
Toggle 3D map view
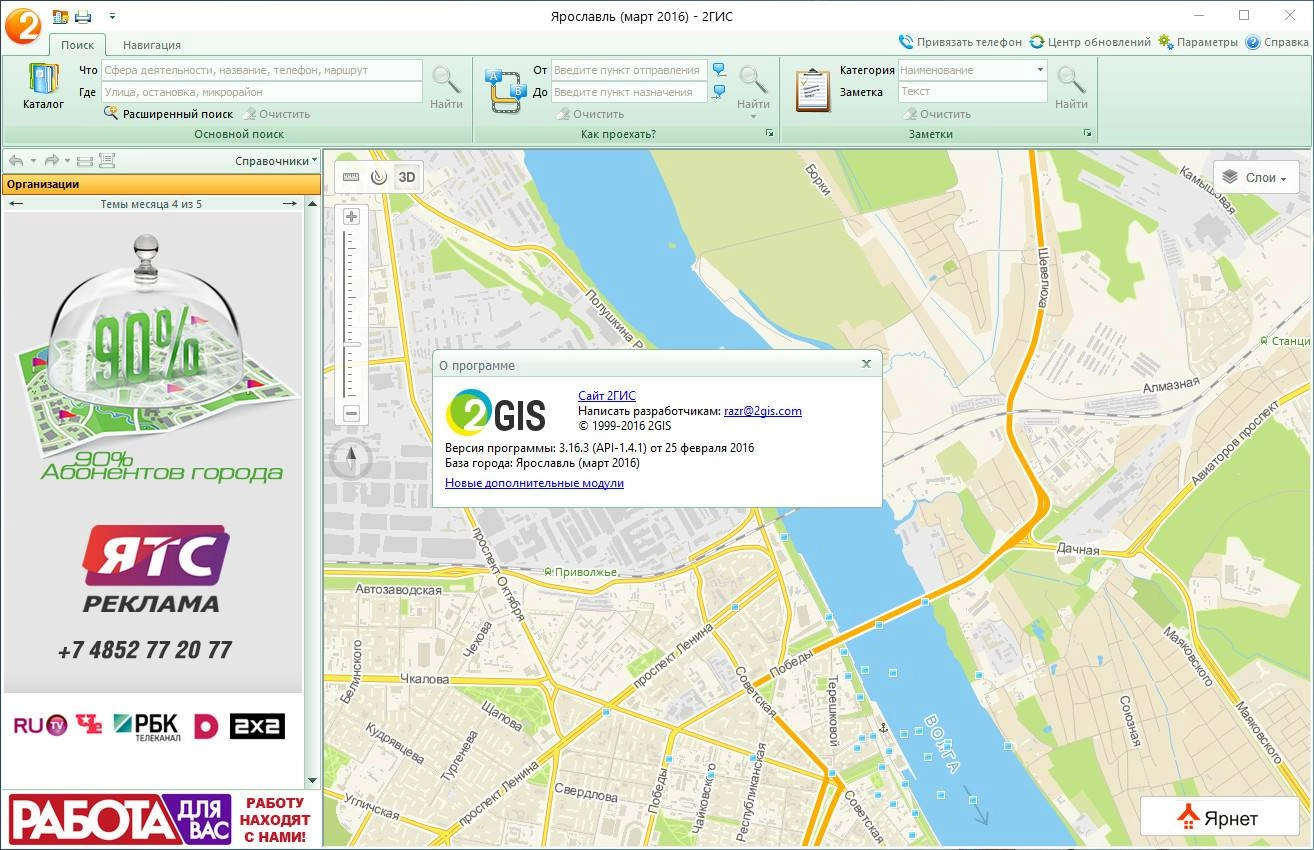(x=406, y=177)
